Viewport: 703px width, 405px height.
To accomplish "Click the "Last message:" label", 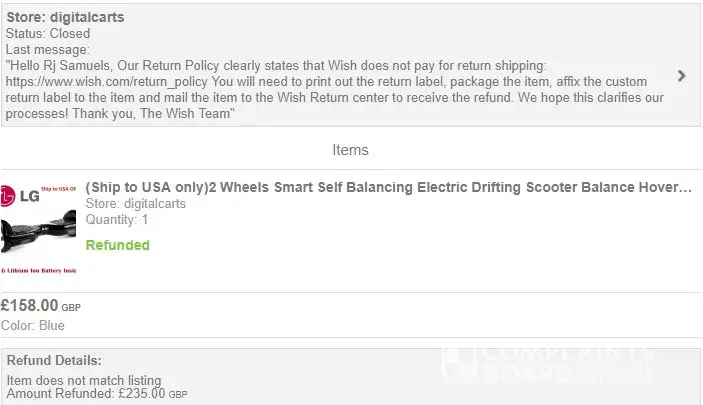I will coord(47,49).
